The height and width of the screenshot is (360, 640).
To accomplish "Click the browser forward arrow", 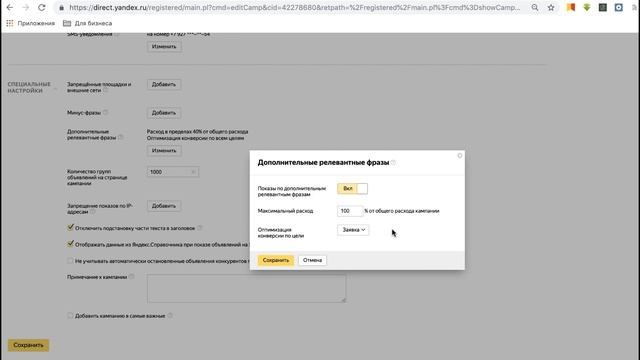I will pyautogui.click(x=25, y=7).
